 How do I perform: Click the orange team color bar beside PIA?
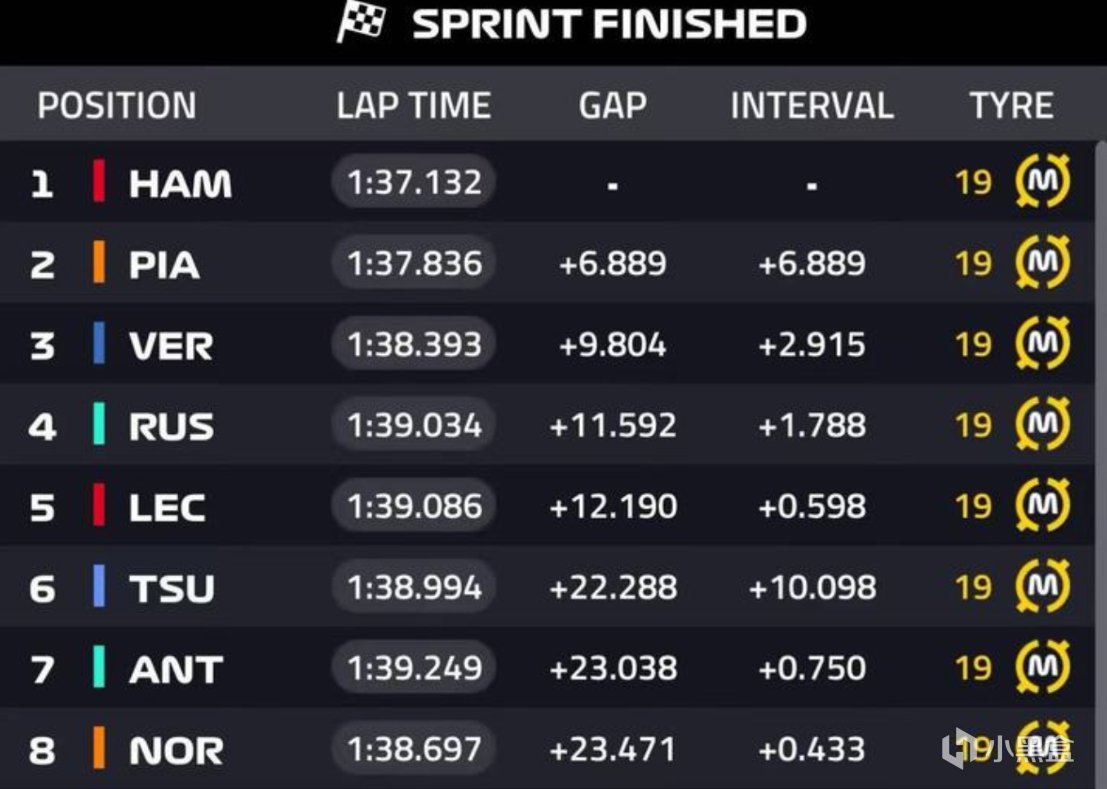[x=99, y=263]
